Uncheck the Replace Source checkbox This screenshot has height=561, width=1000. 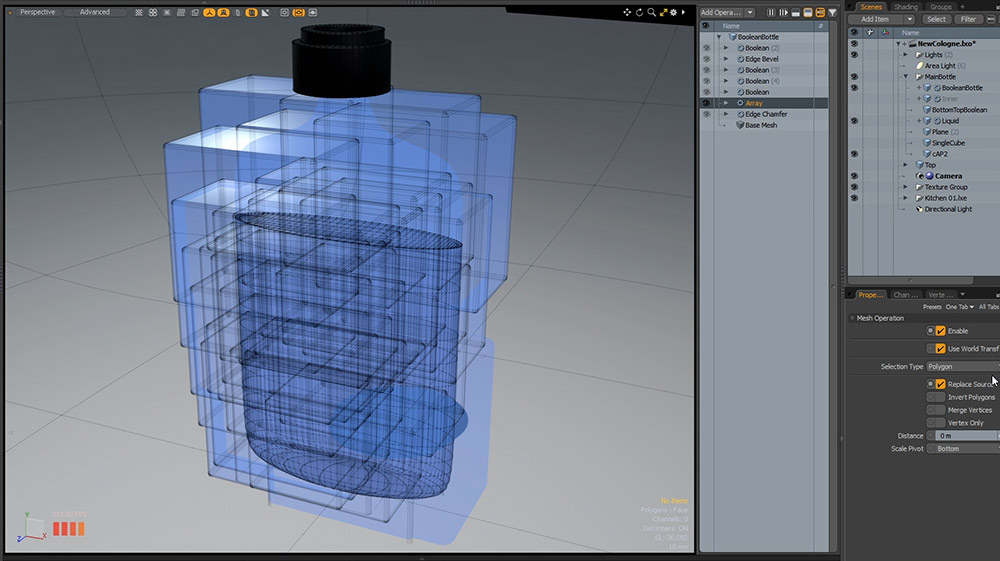click(940, 384)
